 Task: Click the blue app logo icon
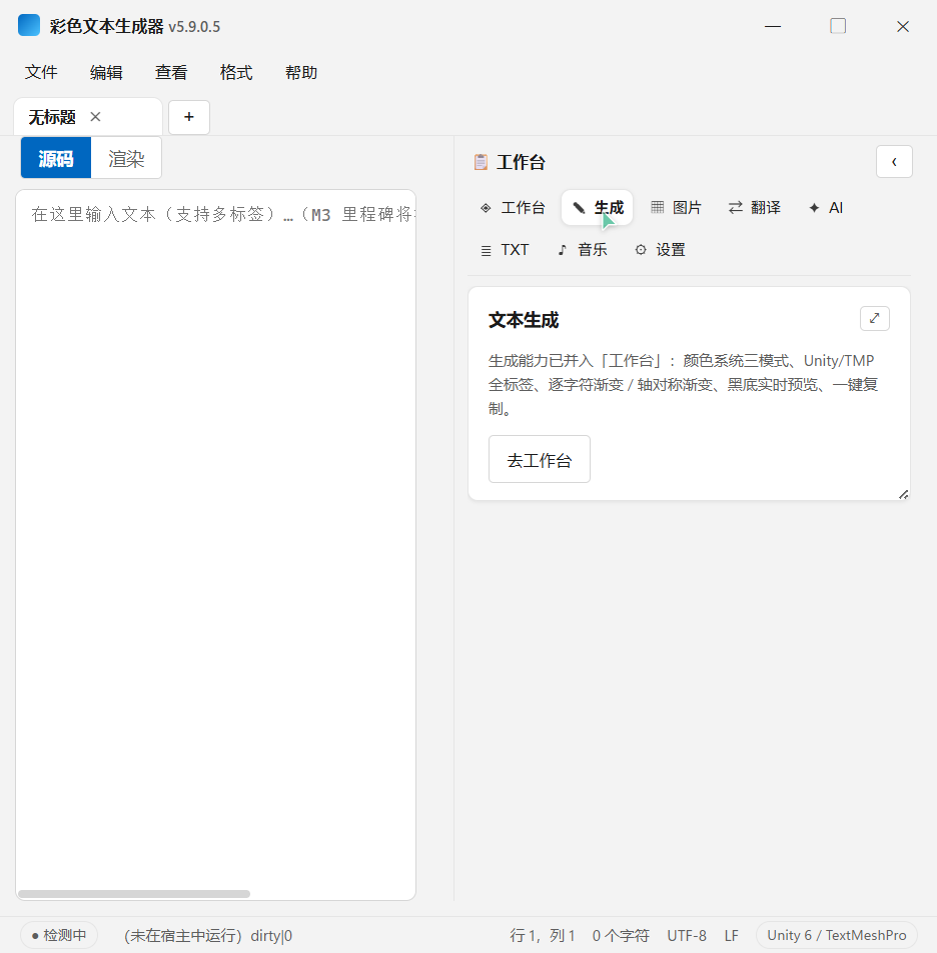[29, 26]
